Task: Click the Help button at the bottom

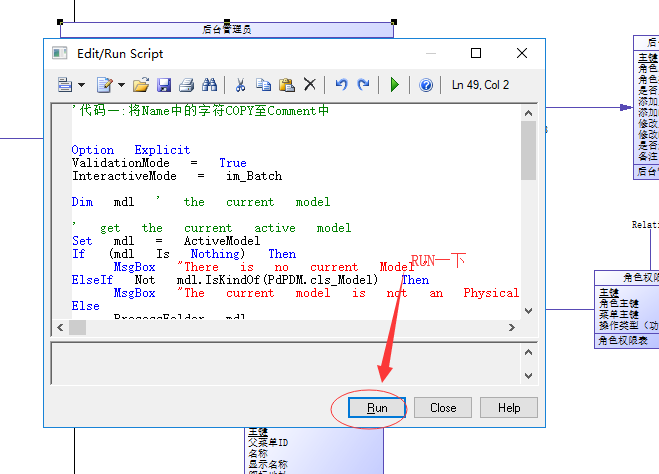Action: tap(509, 408)
